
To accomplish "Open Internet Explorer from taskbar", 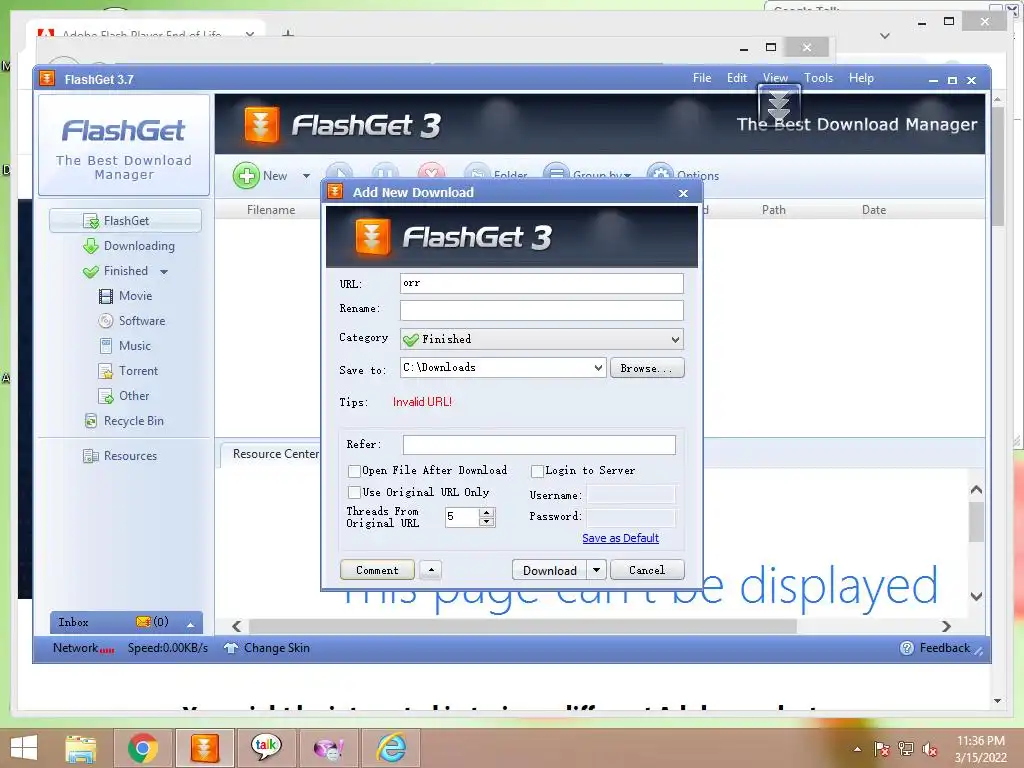I will point(391,748).
